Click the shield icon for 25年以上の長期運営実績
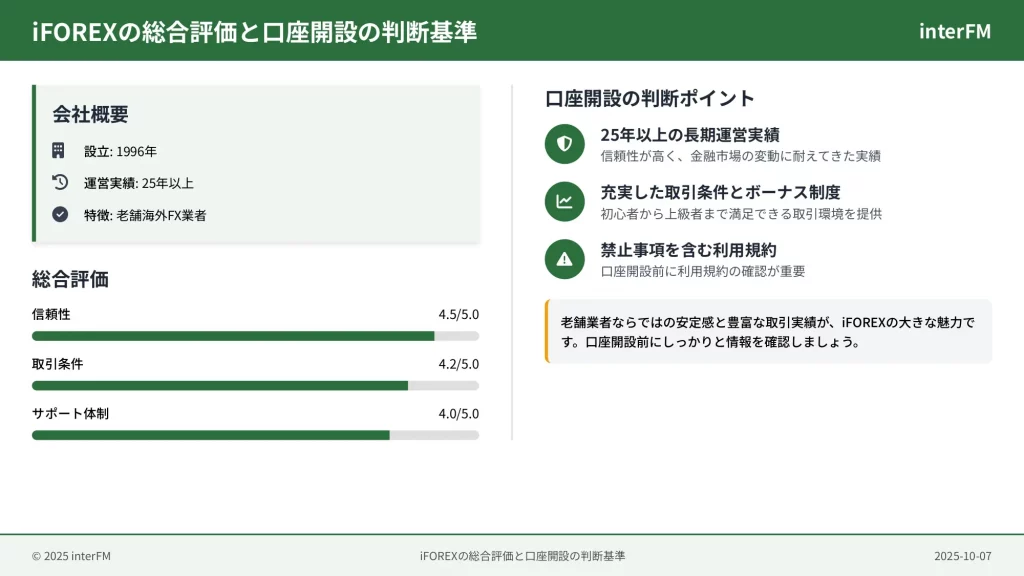1024x576 pixels. (x=564, y=144)
